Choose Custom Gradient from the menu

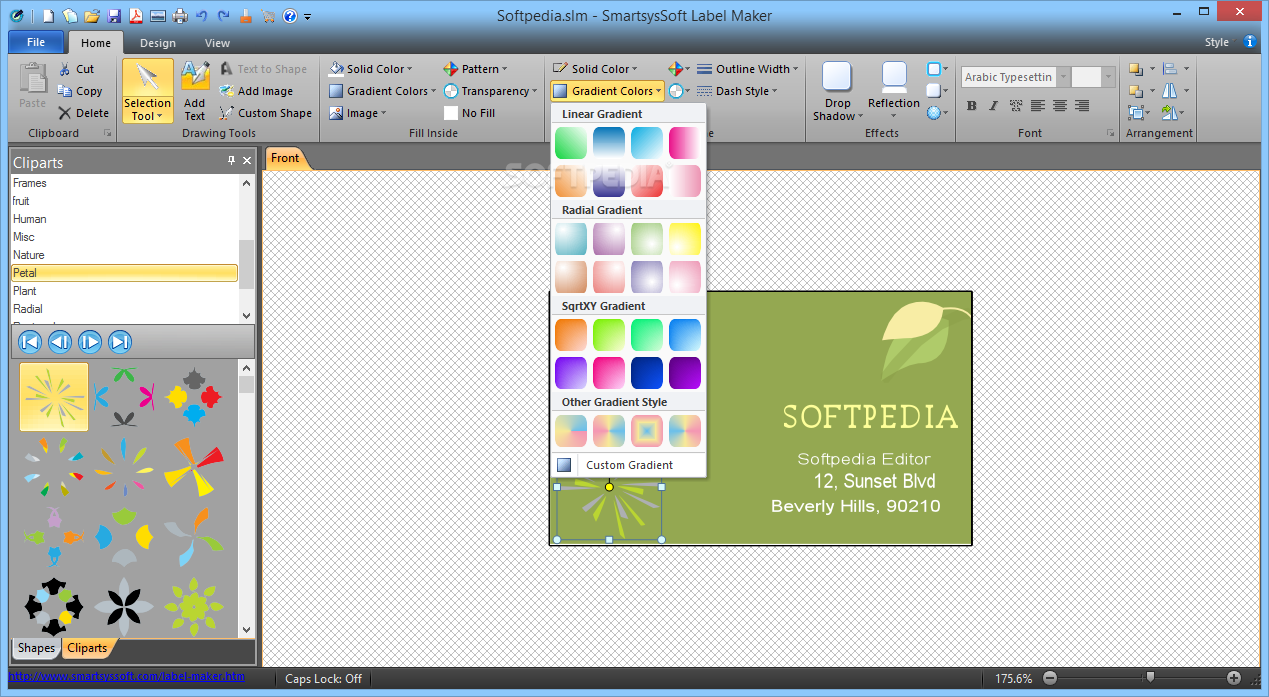tap(628, 465)
